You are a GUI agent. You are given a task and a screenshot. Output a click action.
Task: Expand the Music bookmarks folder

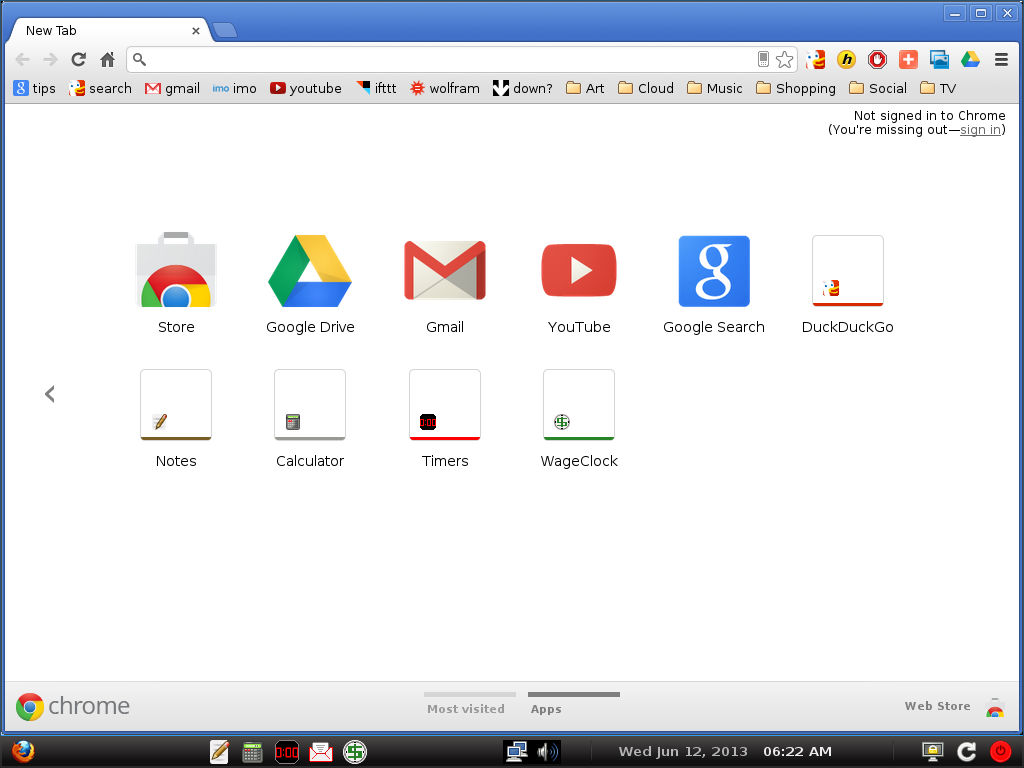[x=714, y=88]
